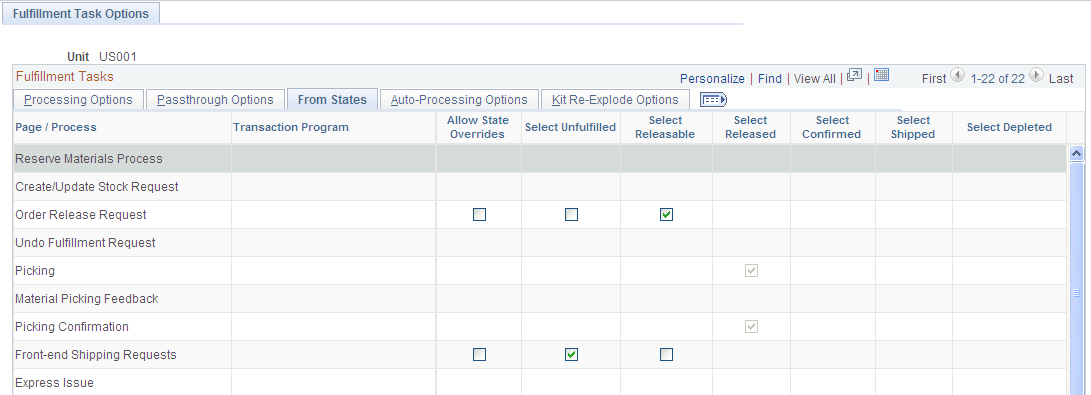
Task: Click Select Depleted column header
Action: pyautogui.click(x=1009, y=127)
